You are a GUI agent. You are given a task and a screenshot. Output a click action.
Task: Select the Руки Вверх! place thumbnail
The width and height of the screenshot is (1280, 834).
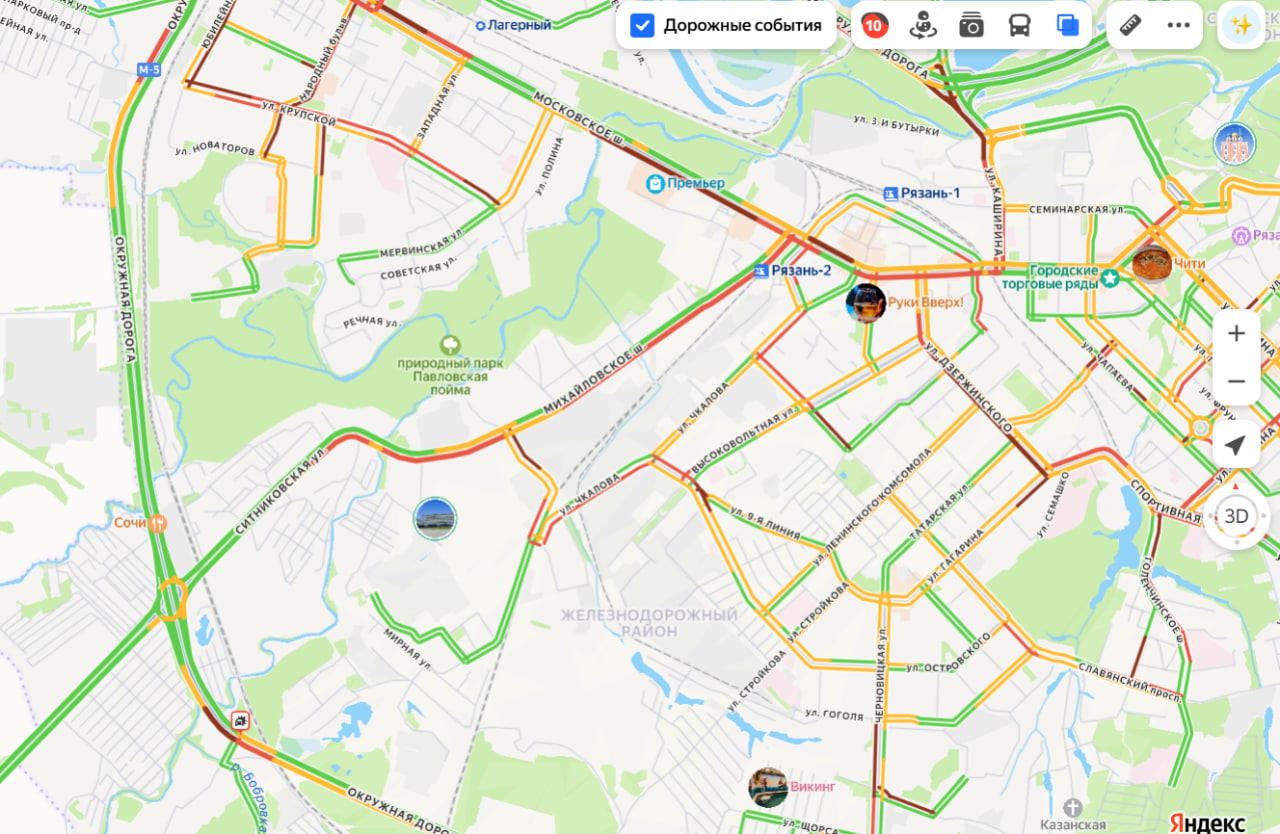point(865,302)
